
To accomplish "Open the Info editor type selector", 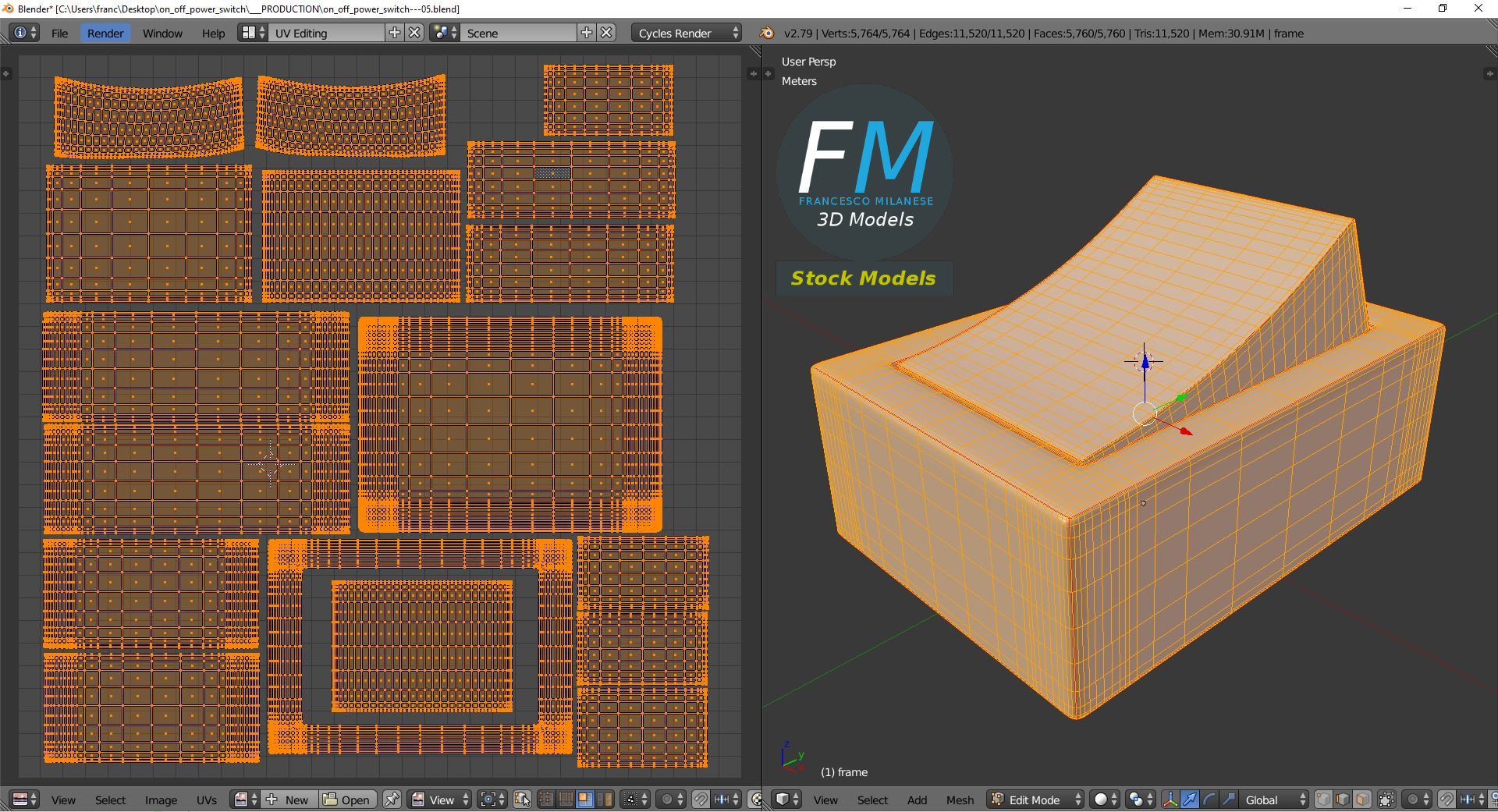I will click(x=25, y=33).
